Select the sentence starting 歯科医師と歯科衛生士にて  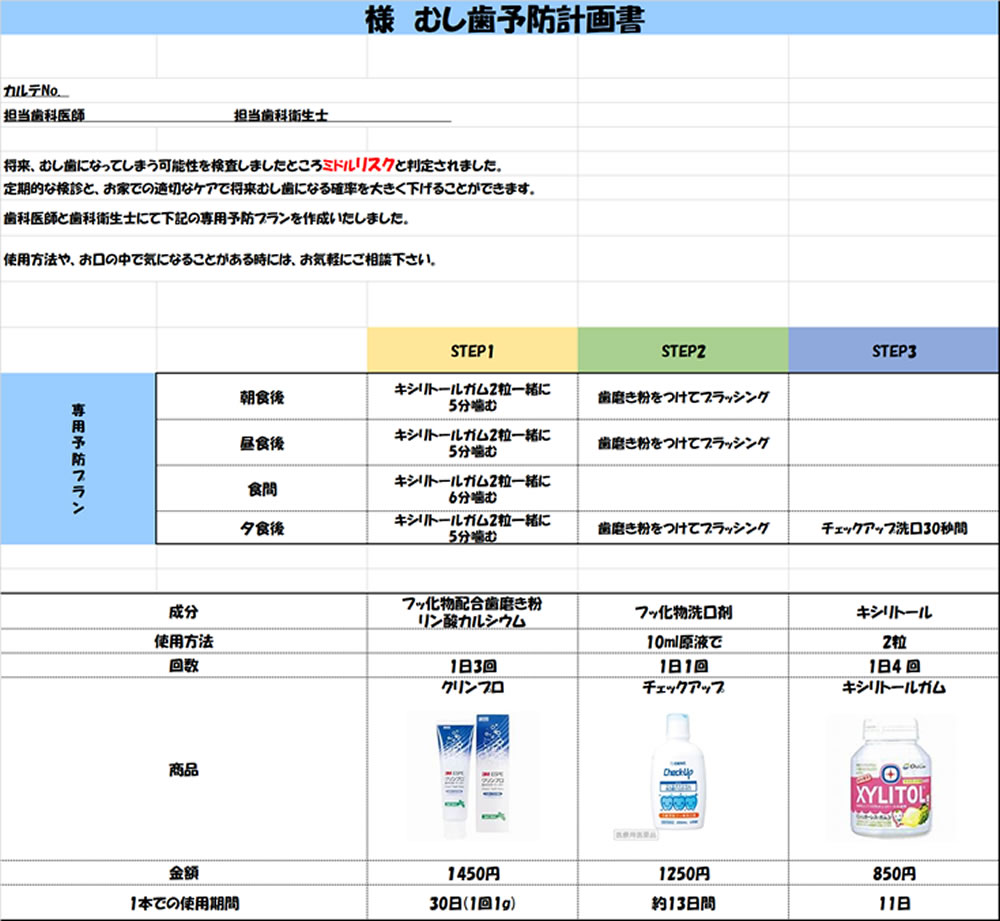point(206,219)
